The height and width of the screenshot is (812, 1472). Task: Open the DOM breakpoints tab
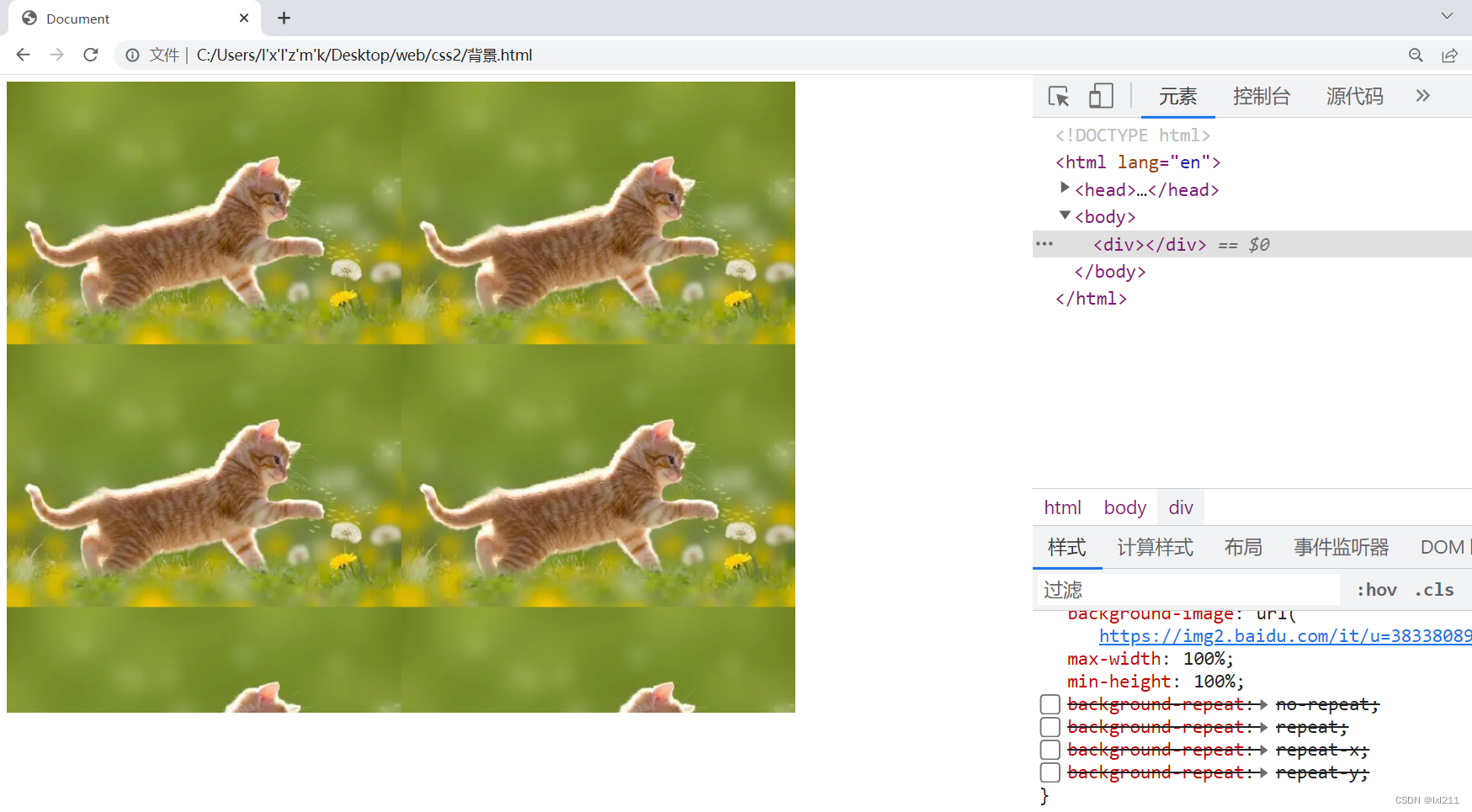pyautogui.click(x=1445, y=548)
